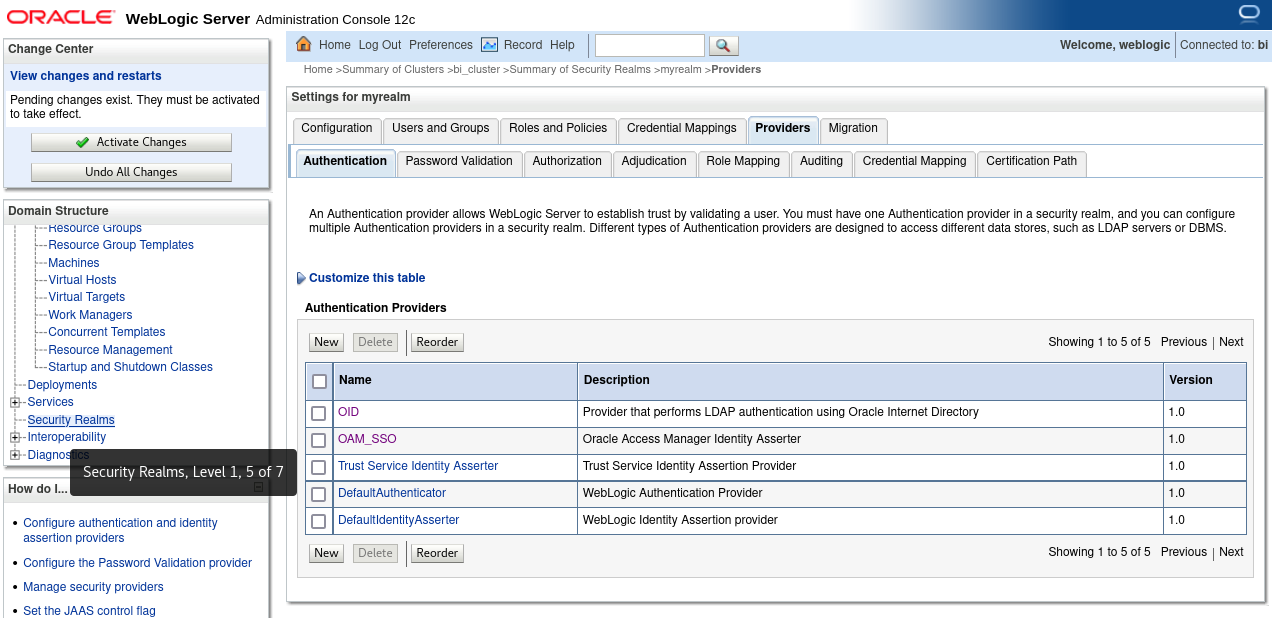
Task: Click the top New provider button
Action: pos(326,342)
